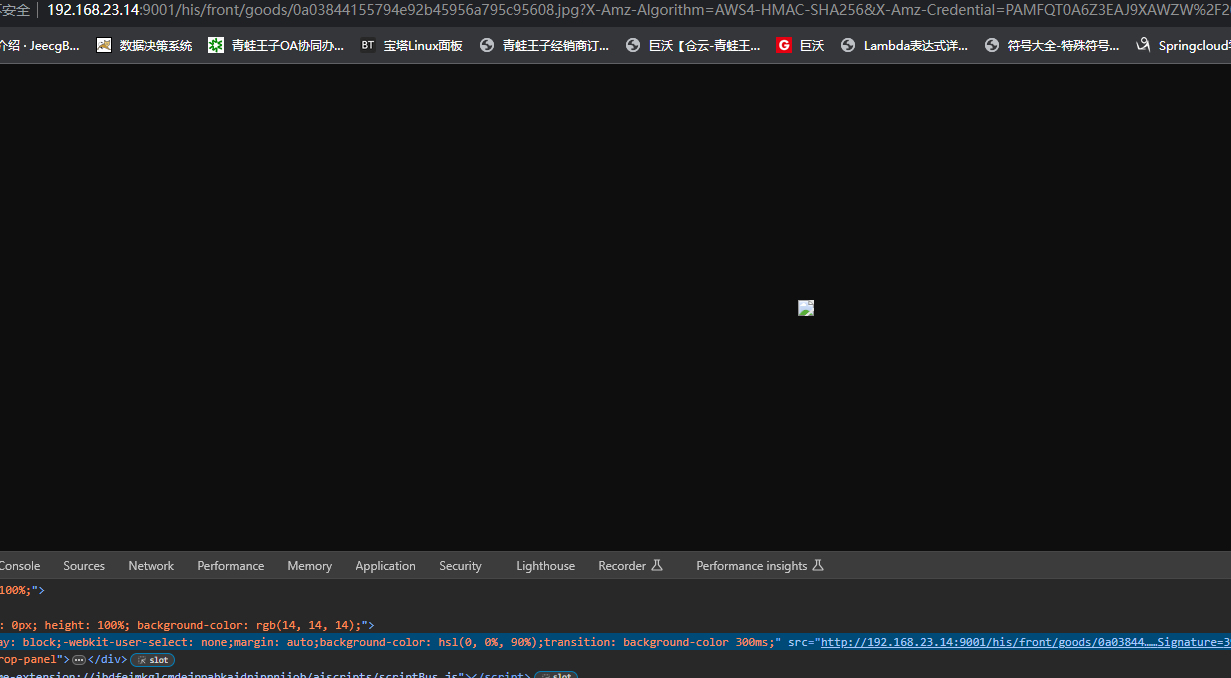Open the Network tab
This screenshot has width=1231, height=678.
pyautogui.click(x=151, y=566)
